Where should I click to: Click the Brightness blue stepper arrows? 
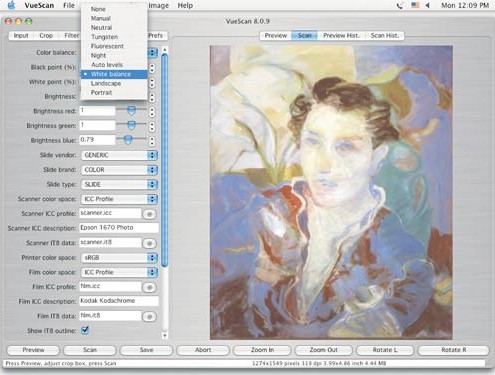point(152,141)
